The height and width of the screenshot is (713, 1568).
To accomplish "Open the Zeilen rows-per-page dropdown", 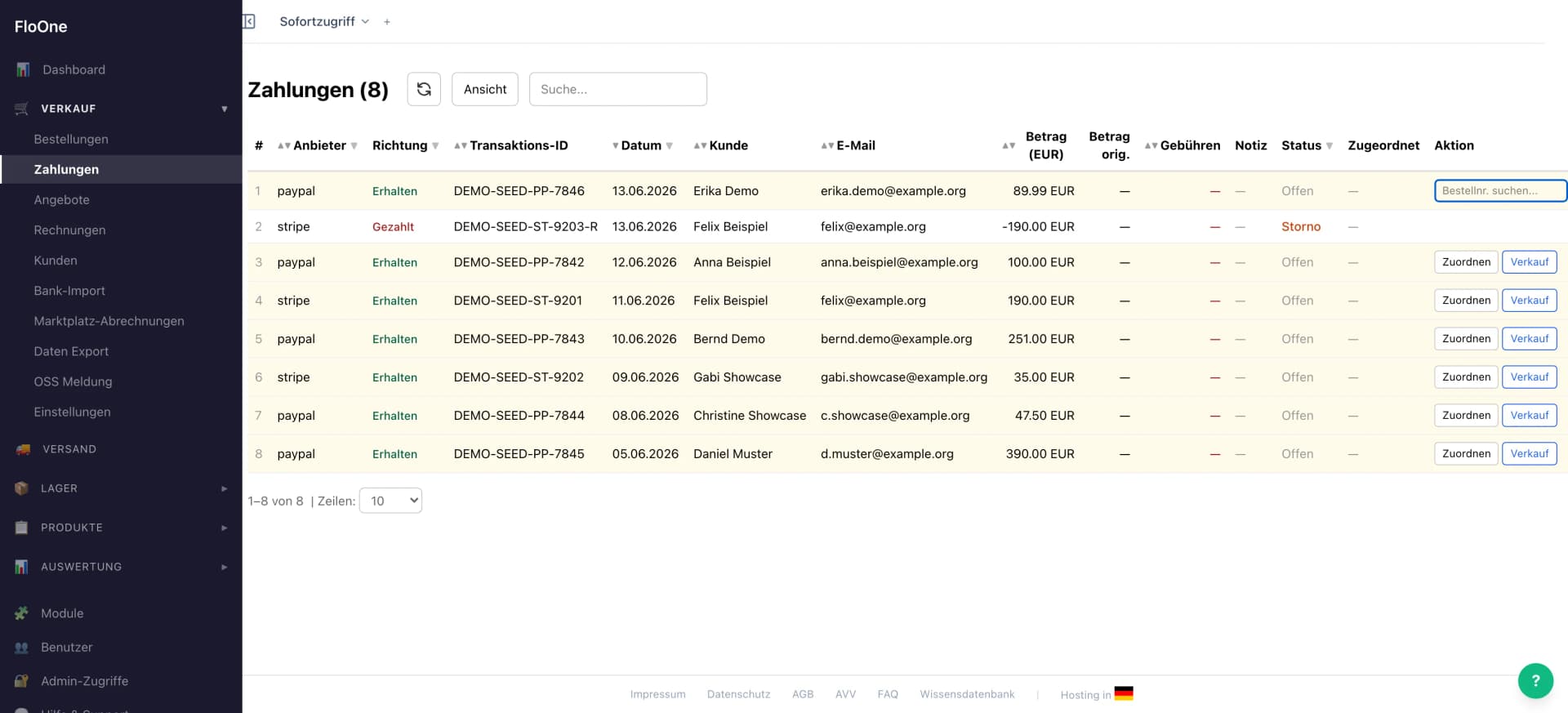I will coord(390,501).
